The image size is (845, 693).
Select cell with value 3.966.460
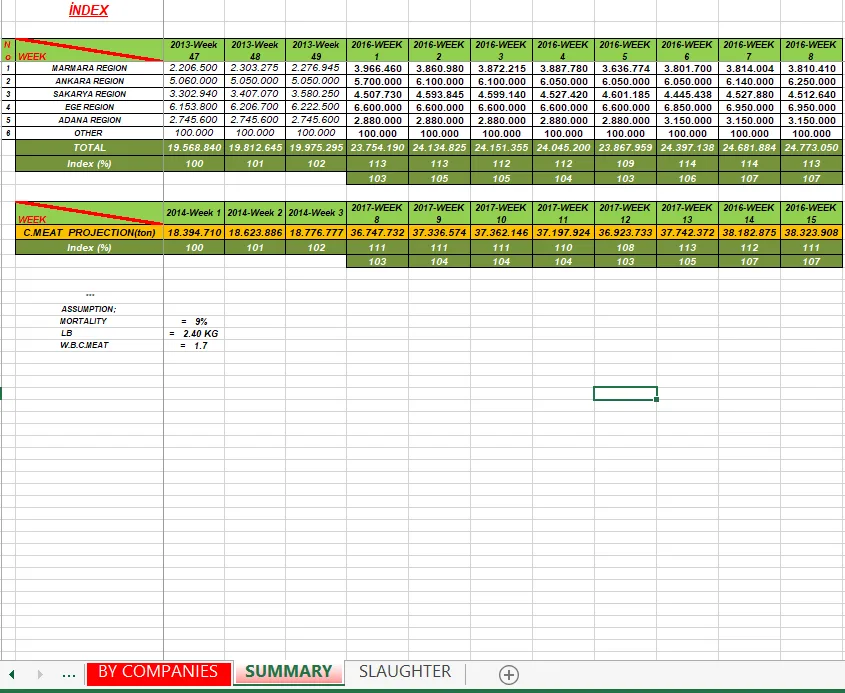(377, 68)
